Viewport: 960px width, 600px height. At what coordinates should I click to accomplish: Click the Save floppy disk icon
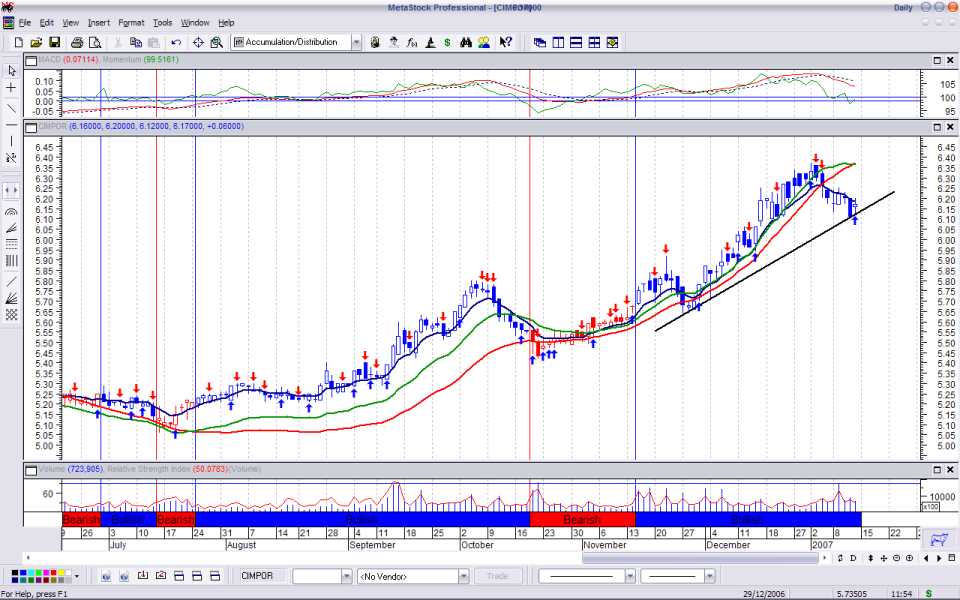pos(54,43)
